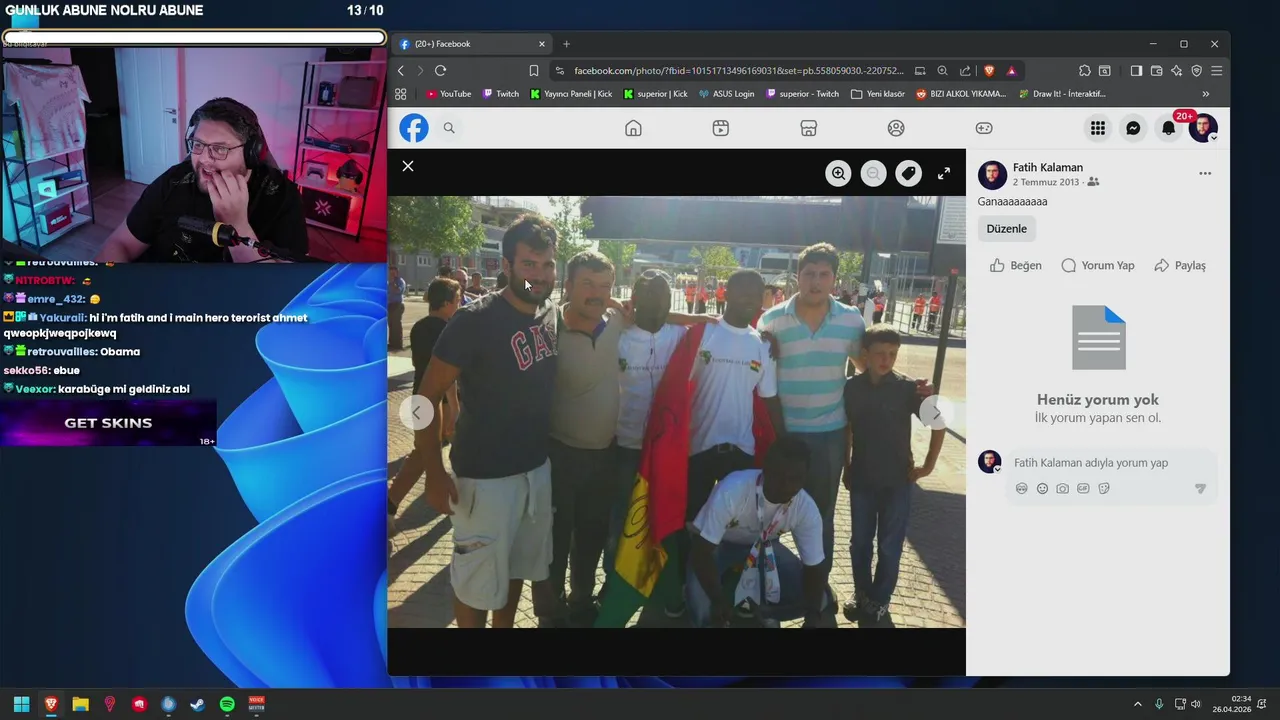Open Yeni klasör bookmarks folder
Viewport: 1280px width, 720px height.
click(877, 94)
